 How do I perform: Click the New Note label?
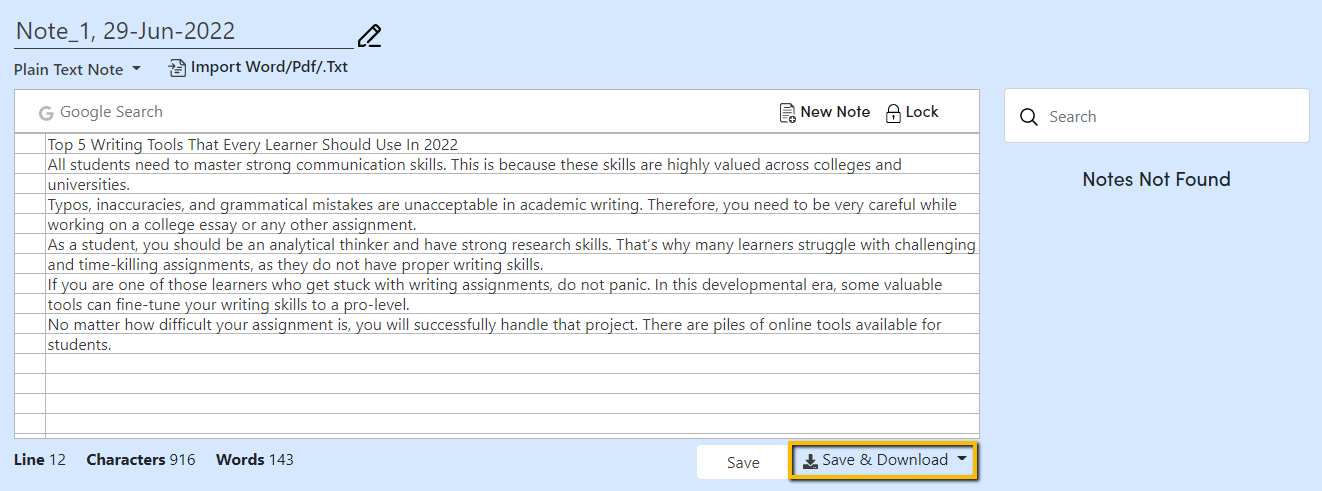tap(835, 112)
